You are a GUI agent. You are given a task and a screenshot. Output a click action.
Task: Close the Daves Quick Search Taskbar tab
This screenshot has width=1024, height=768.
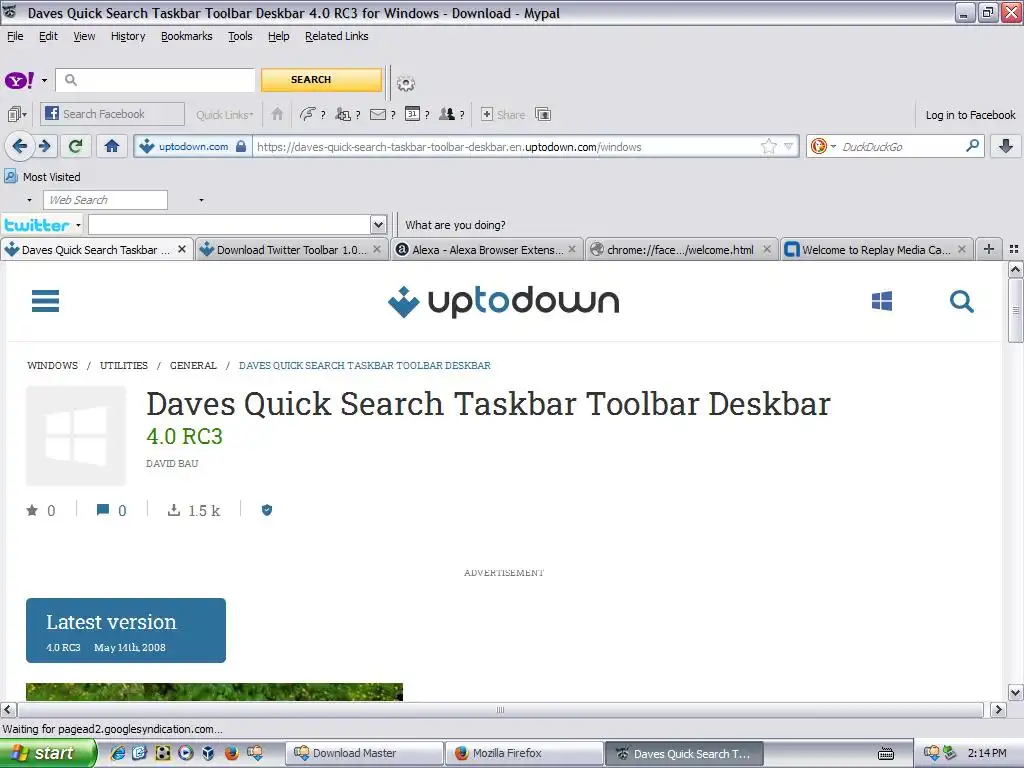pos(182,249)
